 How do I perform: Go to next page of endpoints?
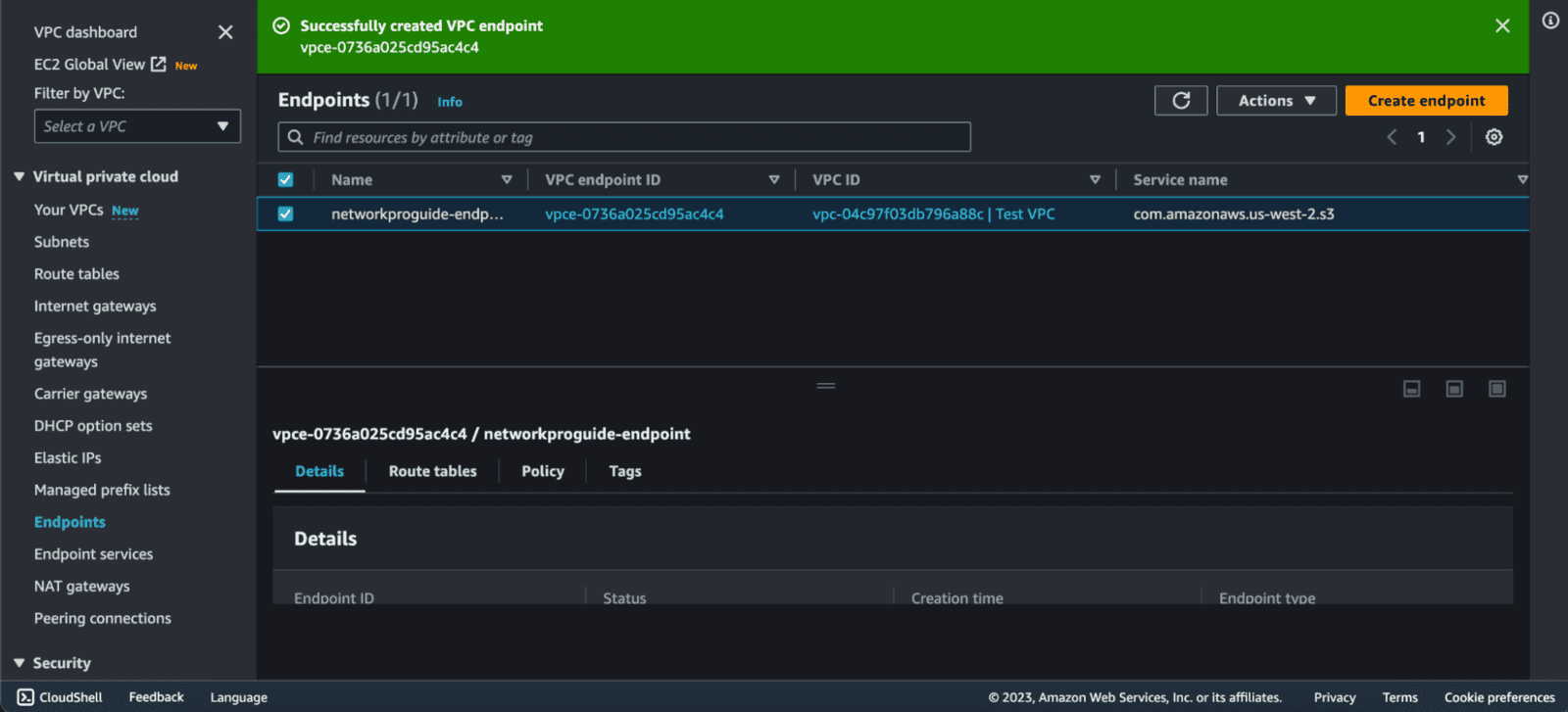1451,137
